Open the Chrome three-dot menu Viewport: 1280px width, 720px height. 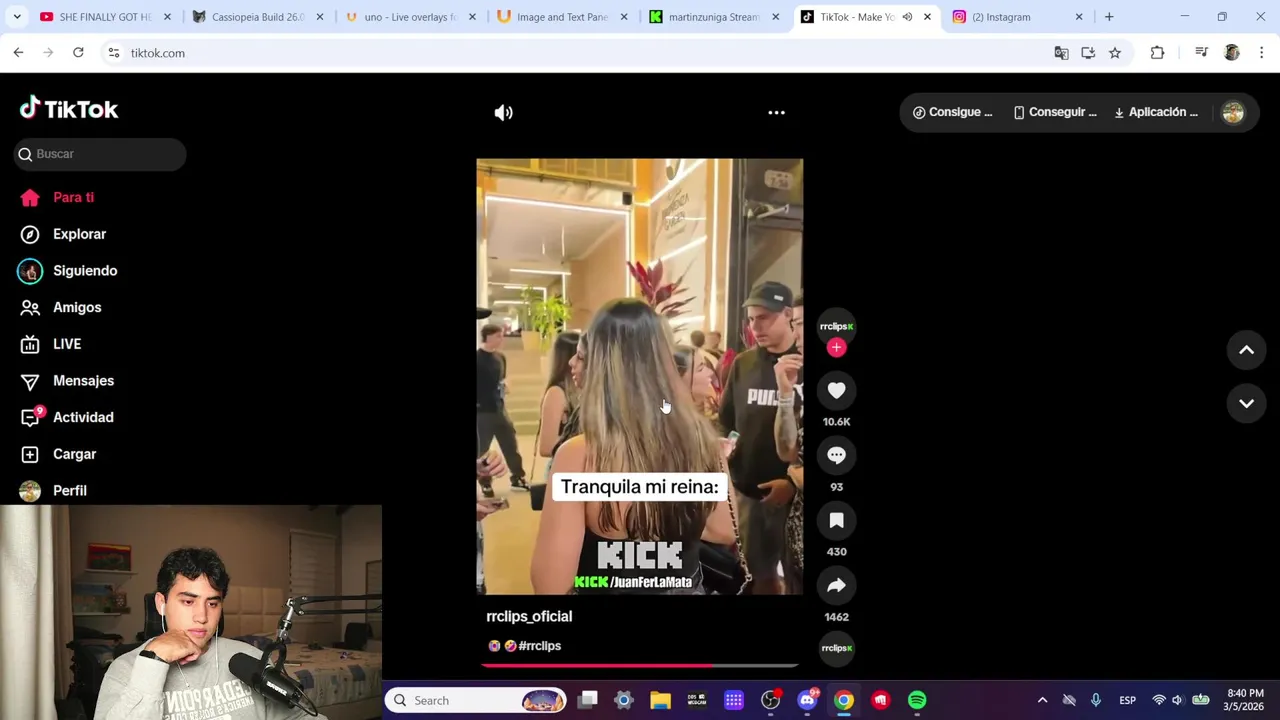(1261, 53)
